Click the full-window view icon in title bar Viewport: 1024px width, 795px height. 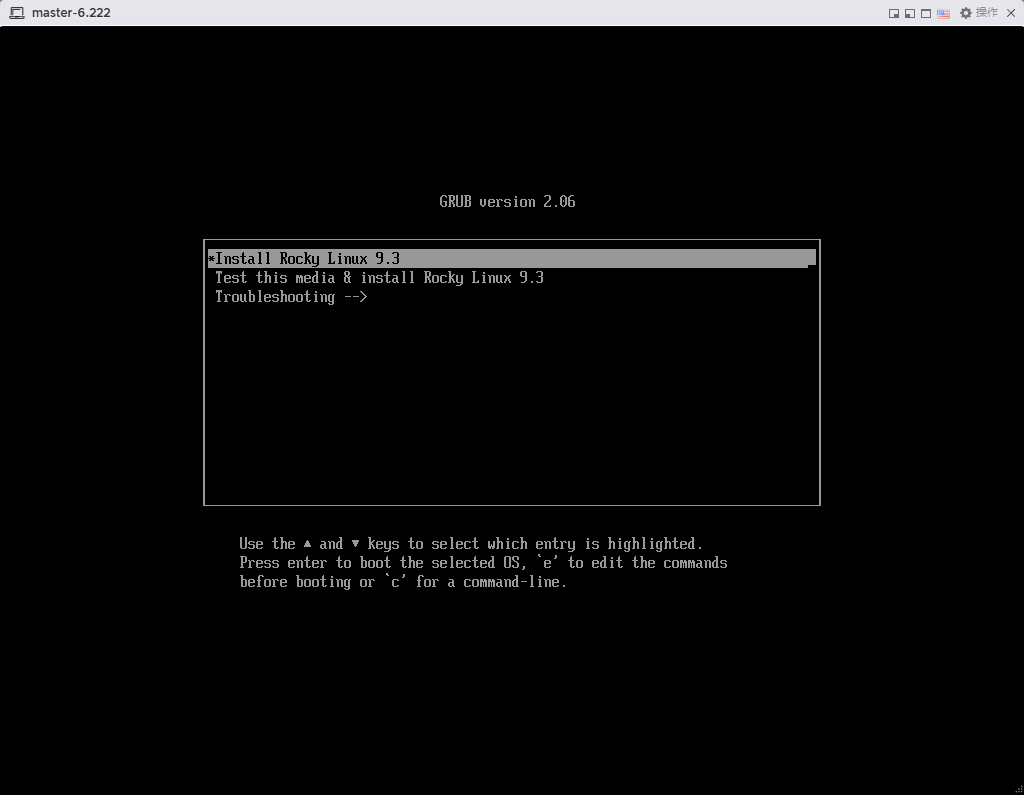[926, 13]
